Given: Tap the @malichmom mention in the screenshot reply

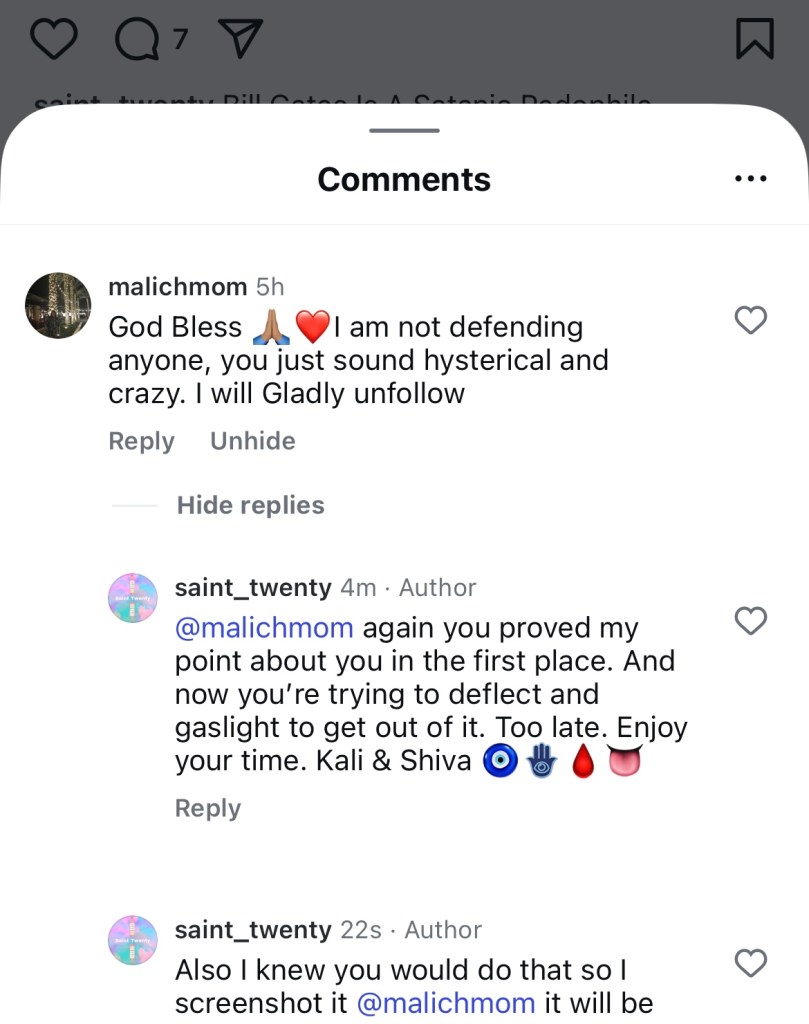Looking at the screenshot, I should (445, 1003).
